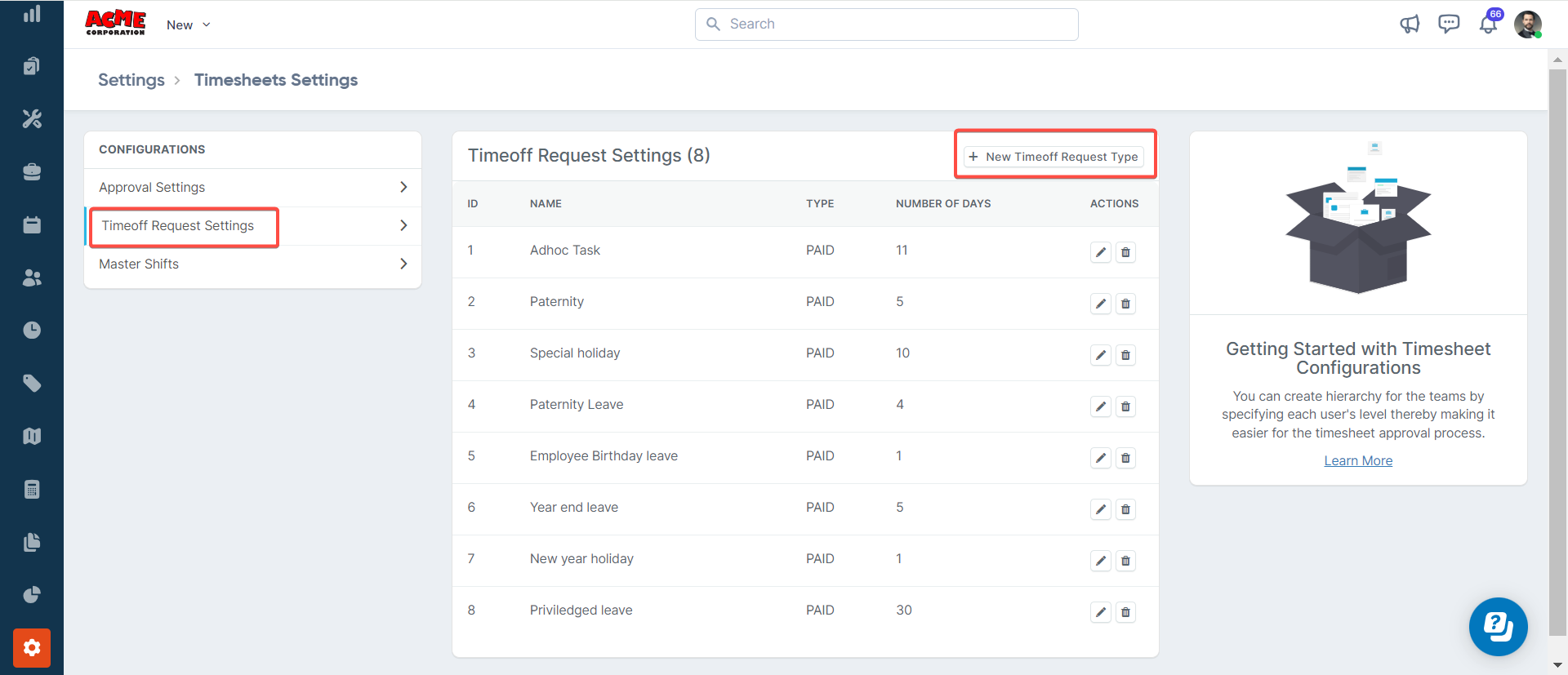Expand the New dropdown in header
Image resolution: width=1568 pixels, height=675 pixels.
tap(189, 25)
